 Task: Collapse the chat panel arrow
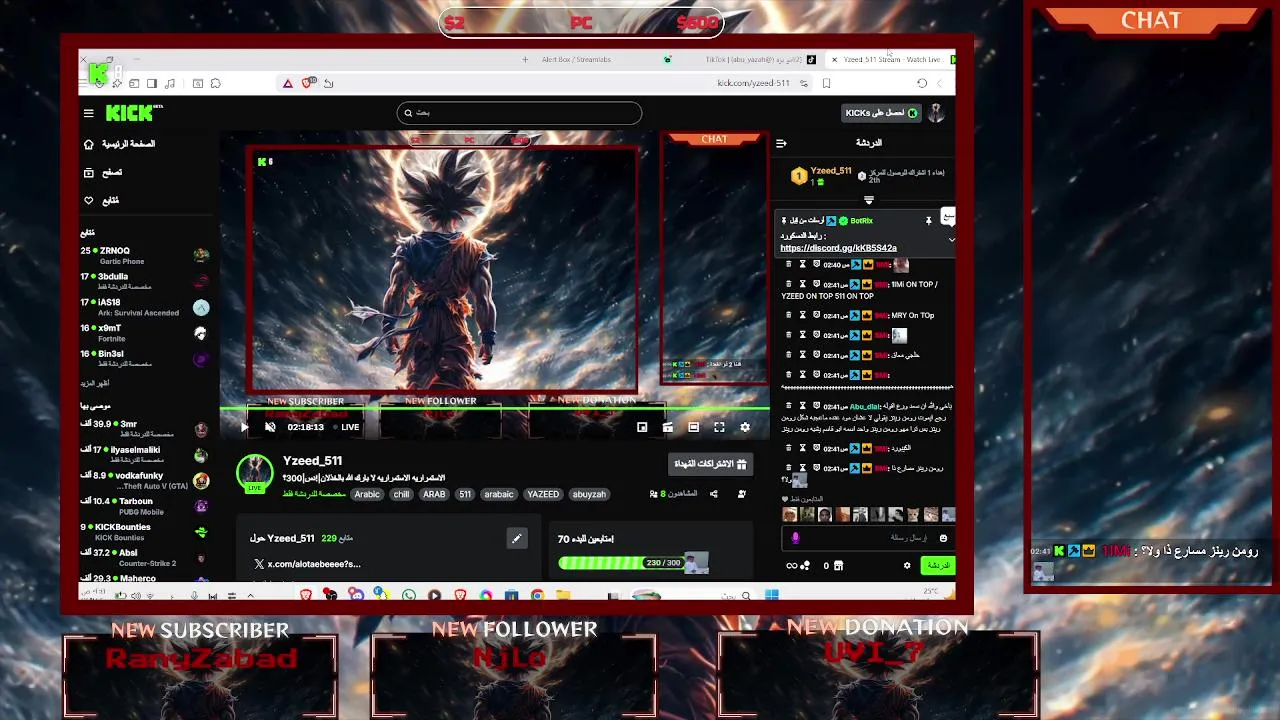781,144
